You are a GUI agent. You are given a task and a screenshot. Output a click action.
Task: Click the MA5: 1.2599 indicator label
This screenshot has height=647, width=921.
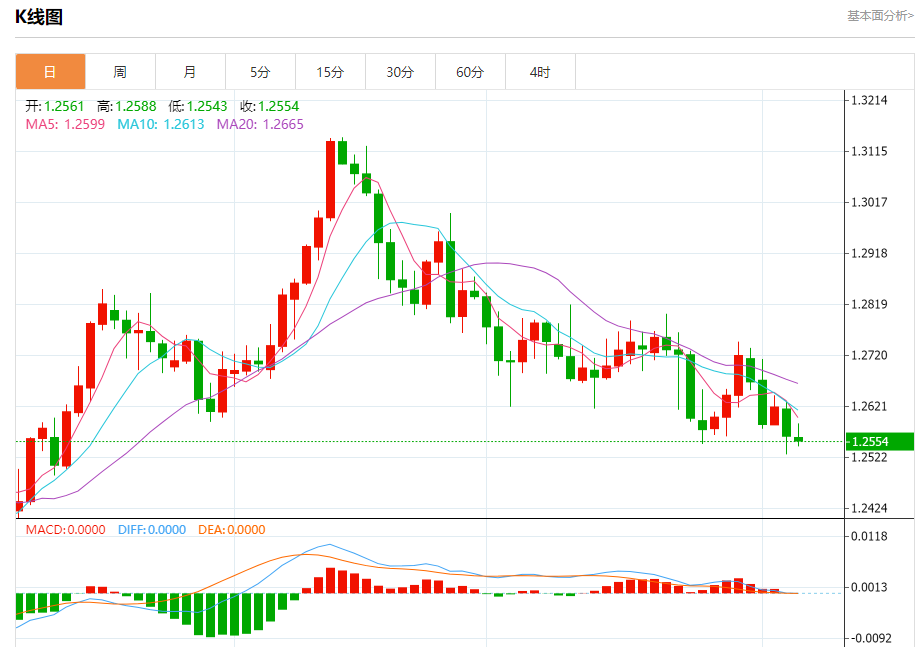pyautogui.click(x=65, y=124)
